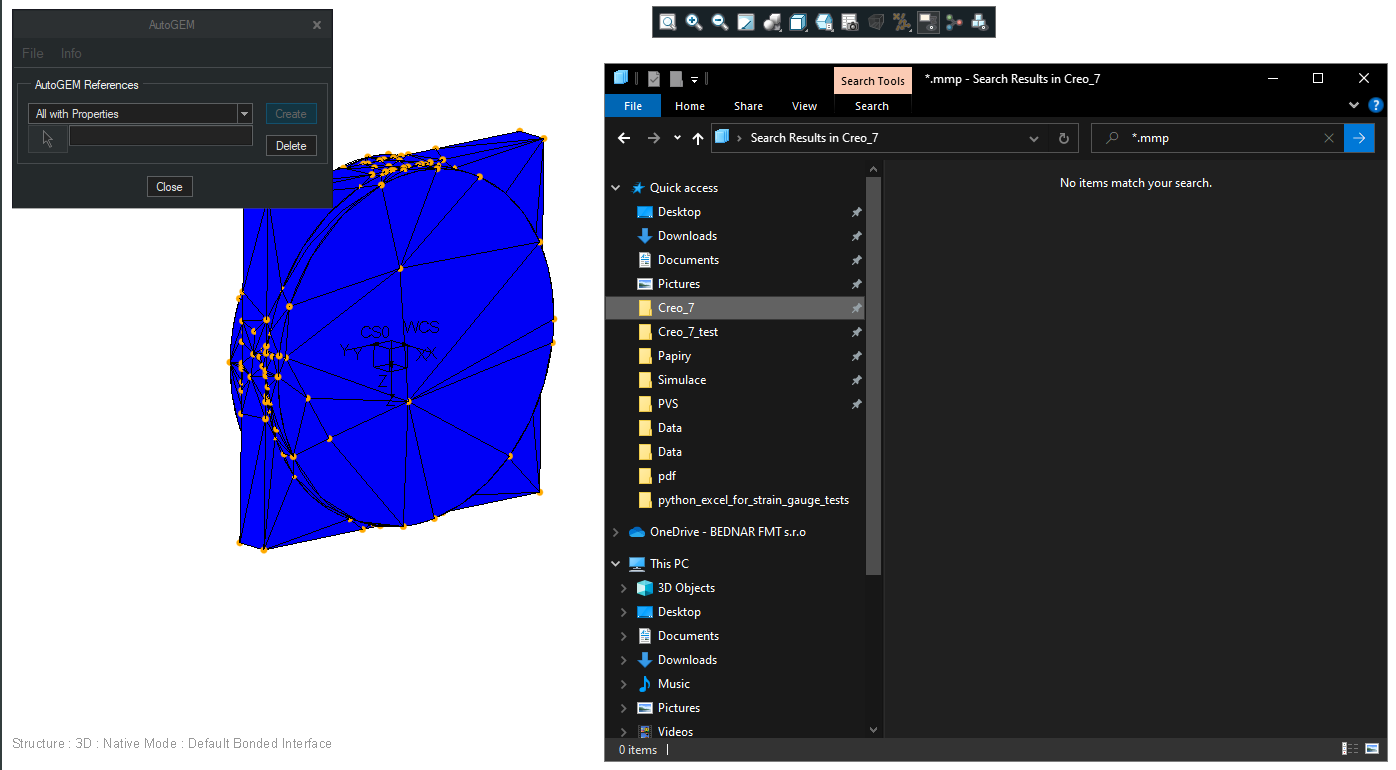Open the shaded display style tool
This screenshot has height=770, width=1396.
[x=772, y=21]
